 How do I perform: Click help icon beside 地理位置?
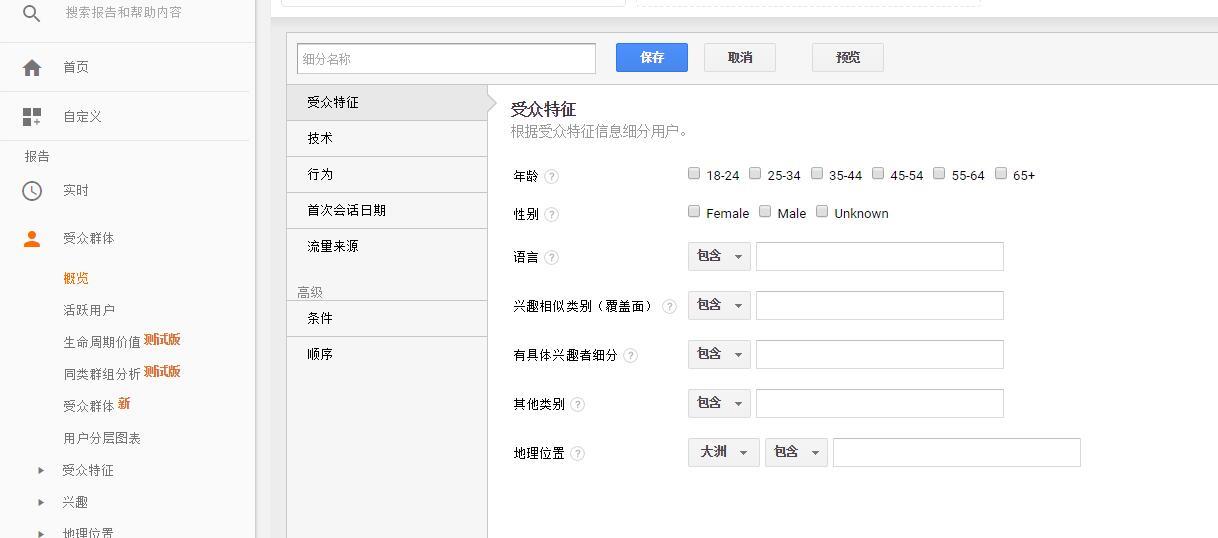pos(577,453)
